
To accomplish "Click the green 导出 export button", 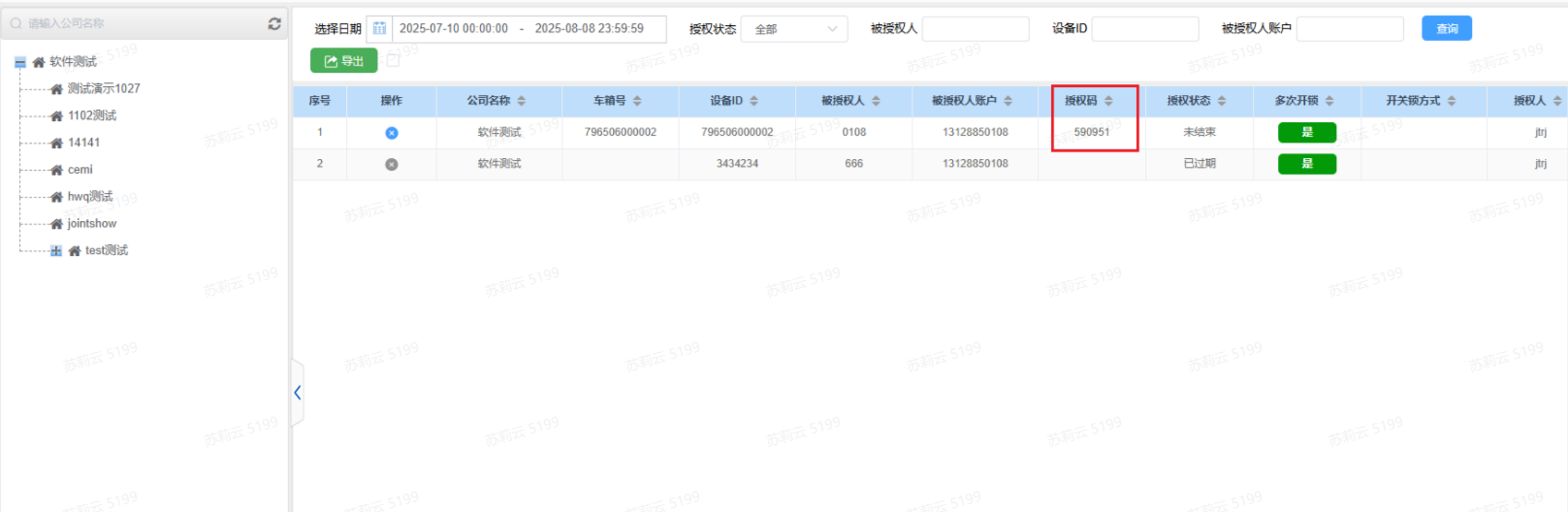I will coord(343,61).
